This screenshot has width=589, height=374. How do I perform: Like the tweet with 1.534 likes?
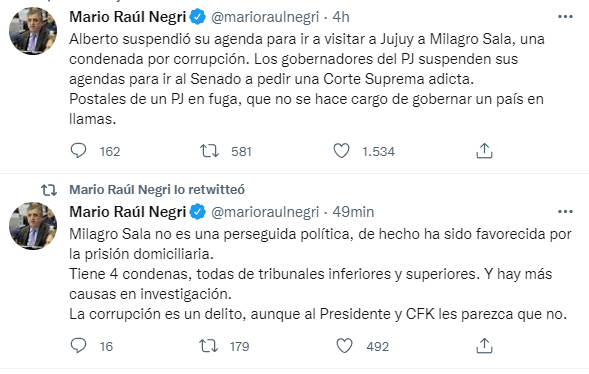click(341, 151)
